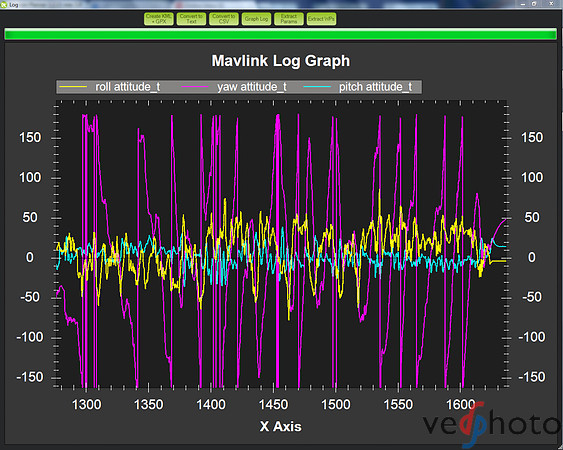Maximize the Log window

(x=534, y=4)
